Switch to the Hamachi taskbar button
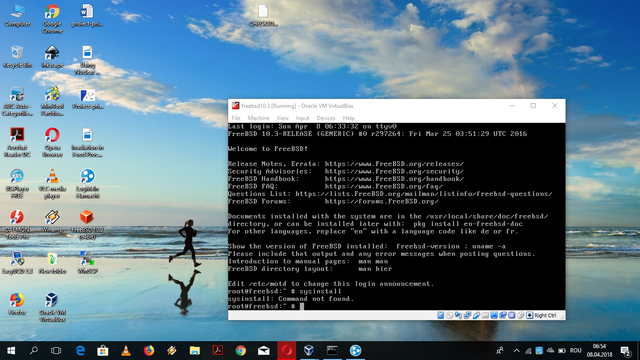The height and width of the screenshot is (360, 640). pos(355,351)
